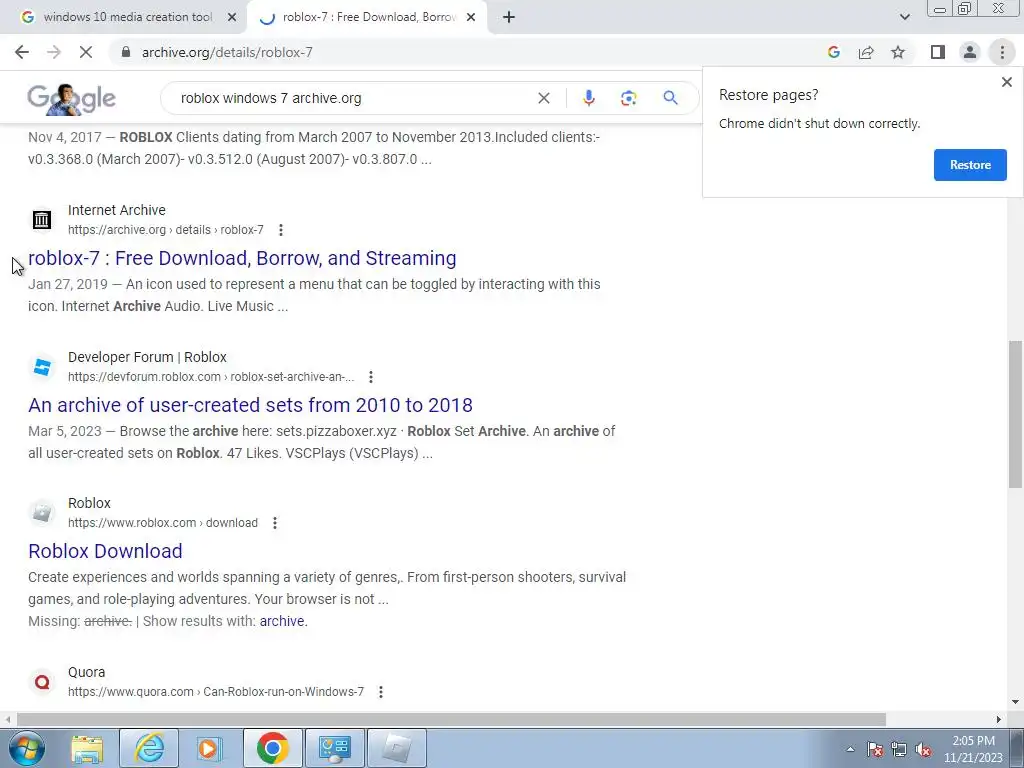This screenshot has width=1024, height=768.
Task: Show results with archive link
Action: coord(283,621)
